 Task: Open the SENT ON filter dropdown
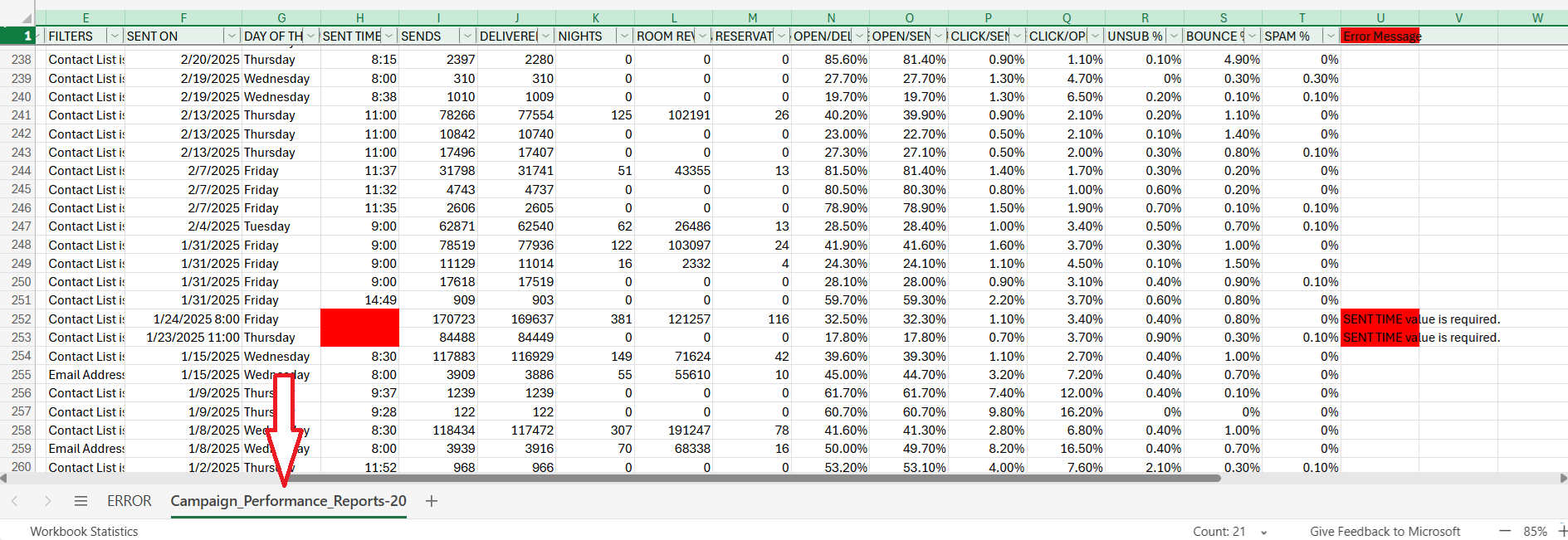[x=232, y=36]
